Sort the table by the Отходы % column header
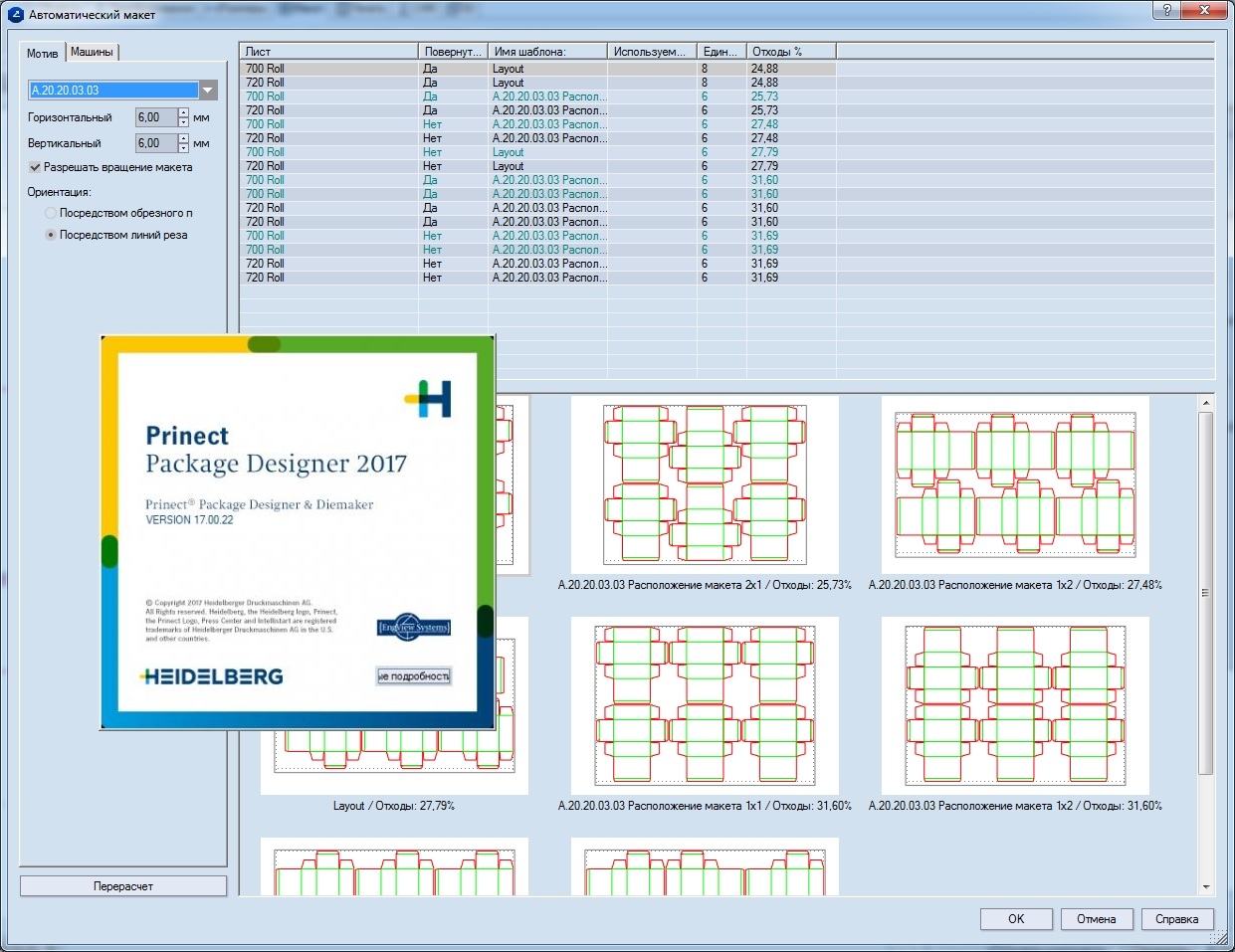 (x=790, y=51)
